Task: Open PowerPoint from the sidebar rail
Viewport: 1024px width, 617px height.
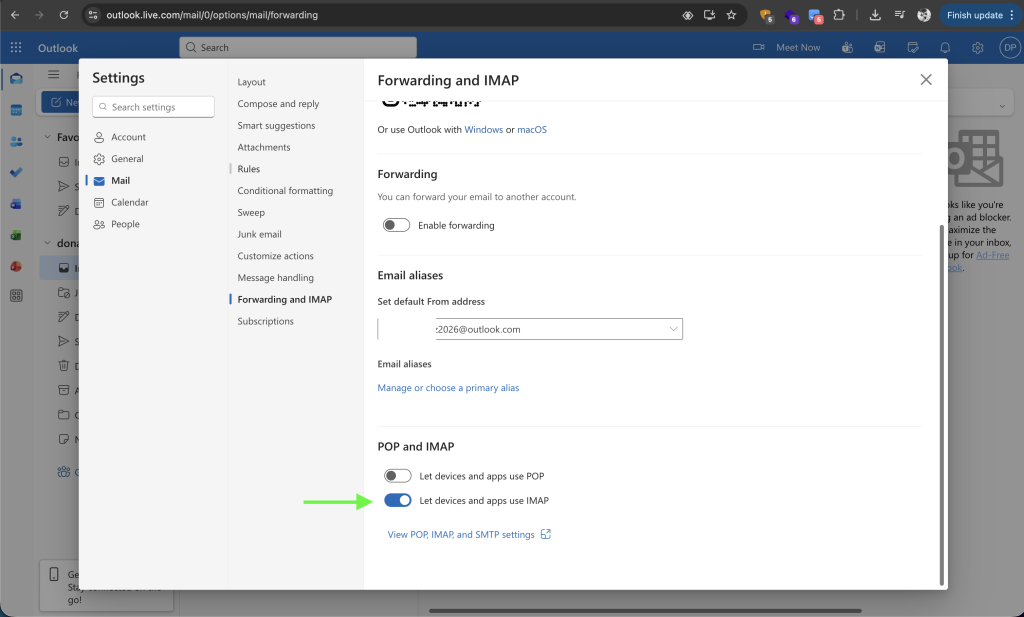Action: [x=15, y=264]
